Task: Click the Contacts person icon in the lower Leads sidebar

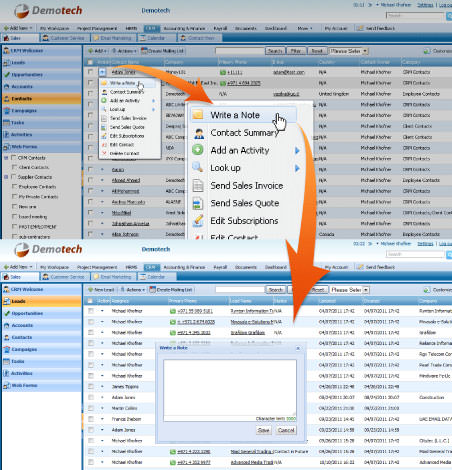Action: [6, 337]
